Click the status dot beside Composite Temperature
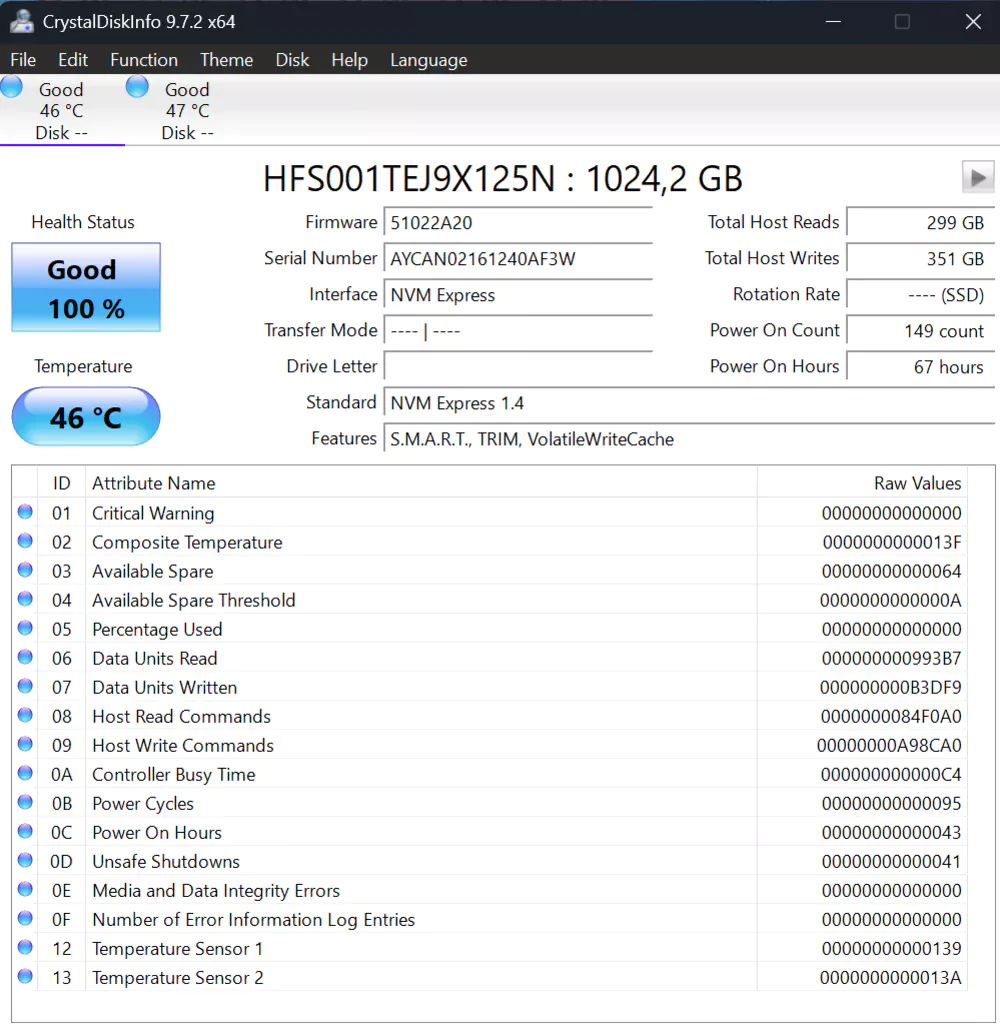This screenshot has width=1000, height=1026. tap(25, 541)
